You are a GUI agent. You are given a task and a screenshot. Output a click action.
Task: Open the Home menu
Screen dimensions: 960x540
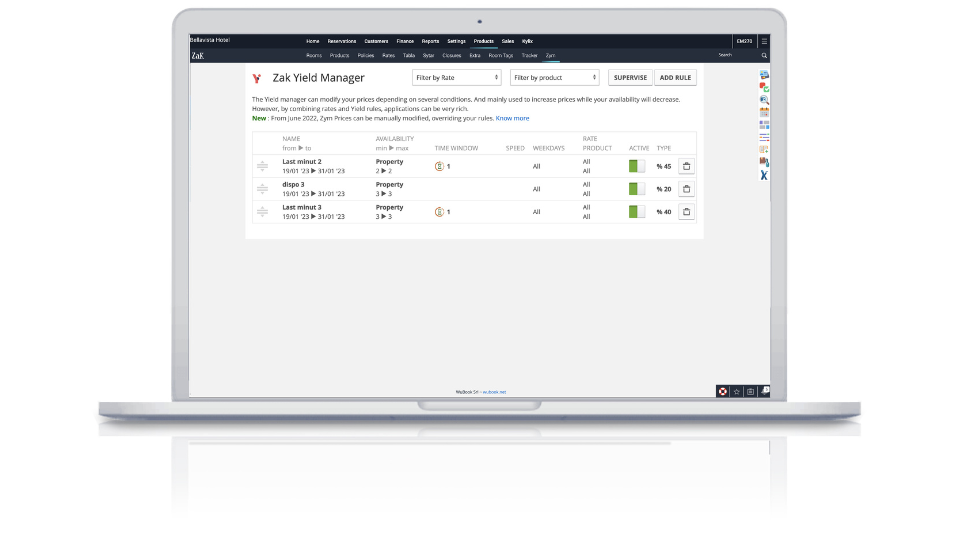click(x=313, y=41)
